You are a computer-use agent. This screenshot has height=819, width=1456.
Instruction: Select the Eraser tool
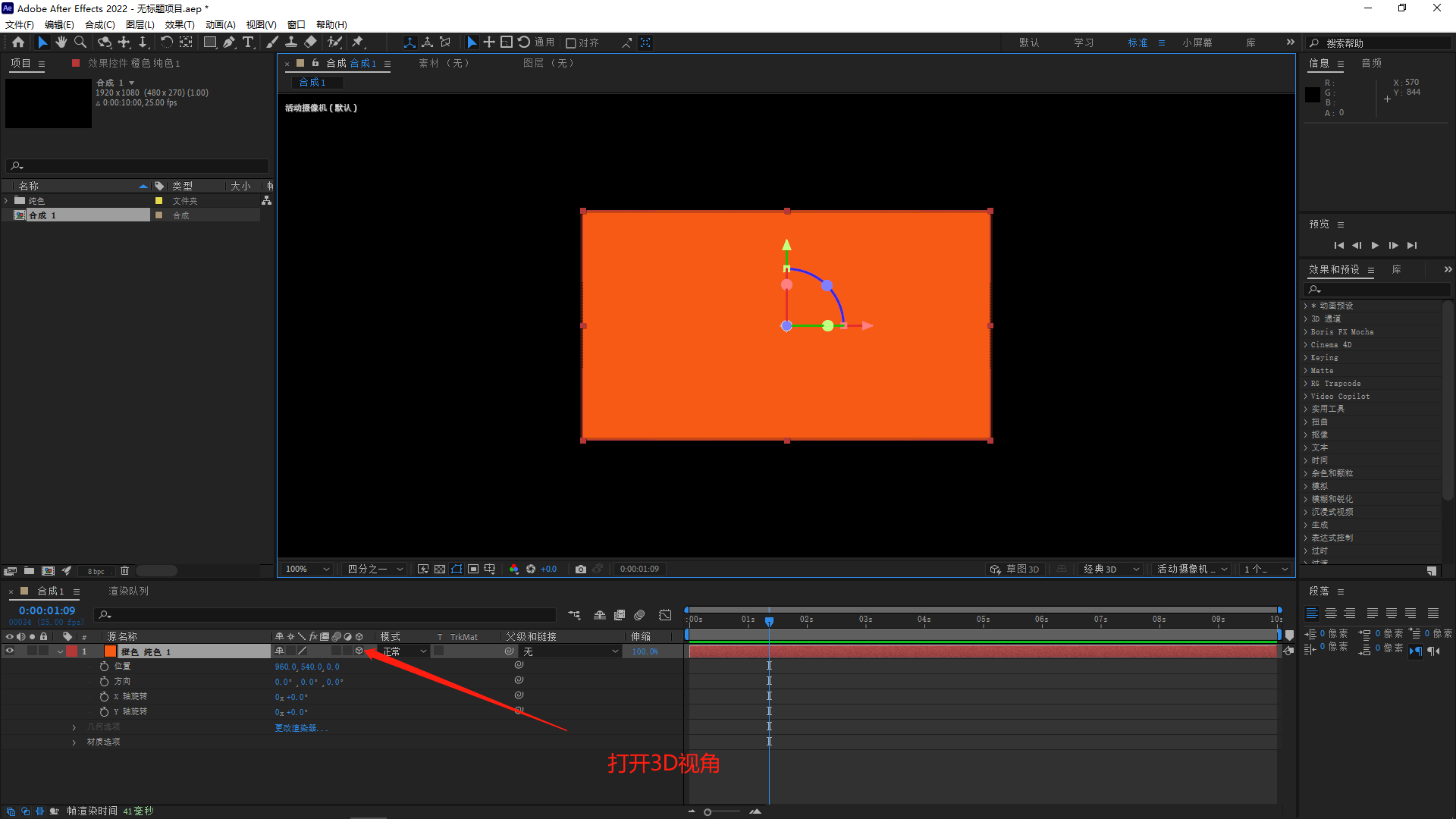click(x=311, y=42)
